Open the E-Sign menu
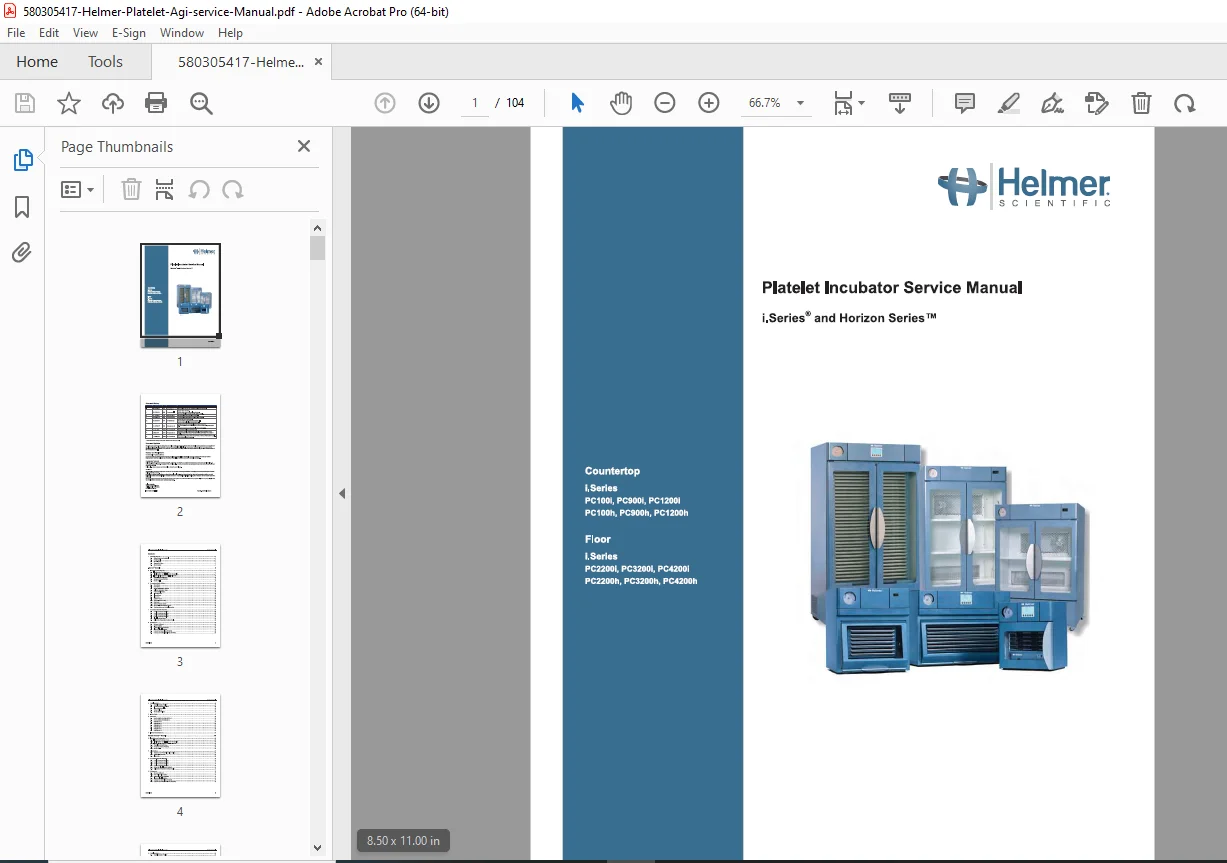 129,33
